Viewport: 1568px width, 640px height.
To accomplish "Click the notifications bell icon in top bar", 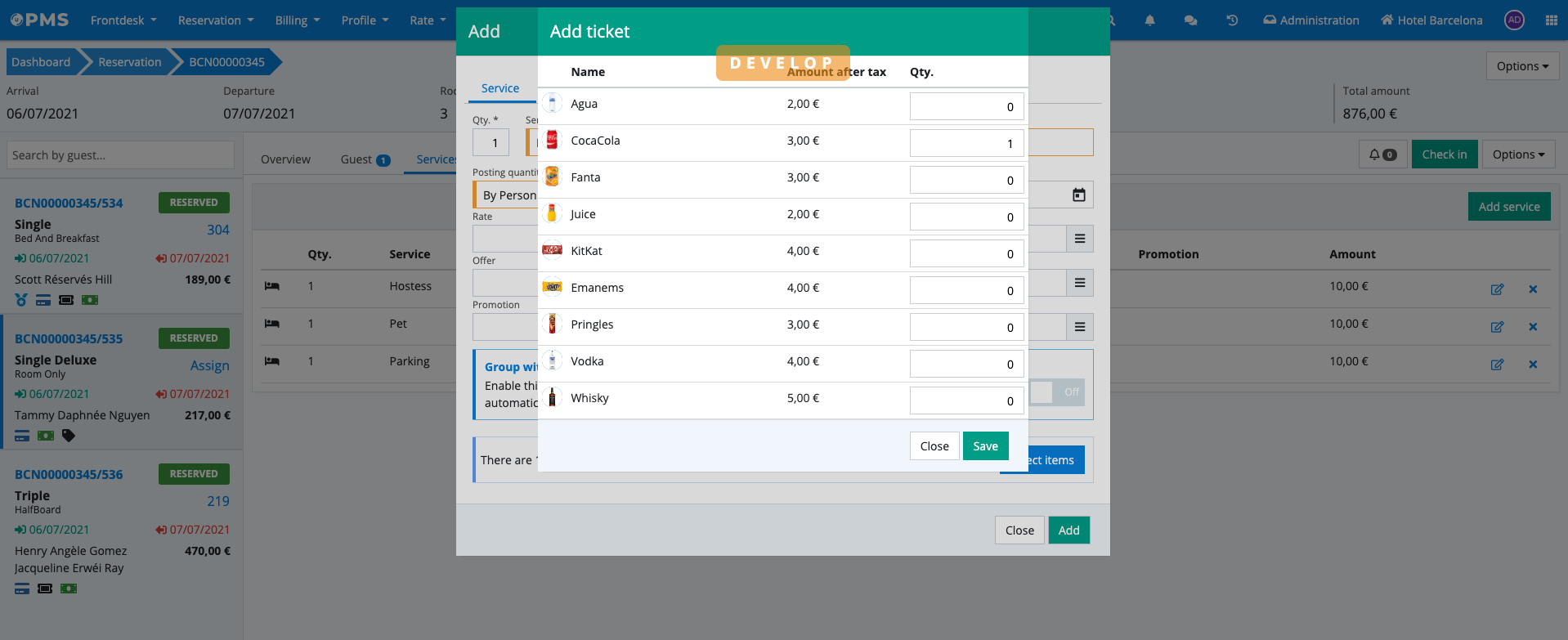I will [x=1149, y=20].
